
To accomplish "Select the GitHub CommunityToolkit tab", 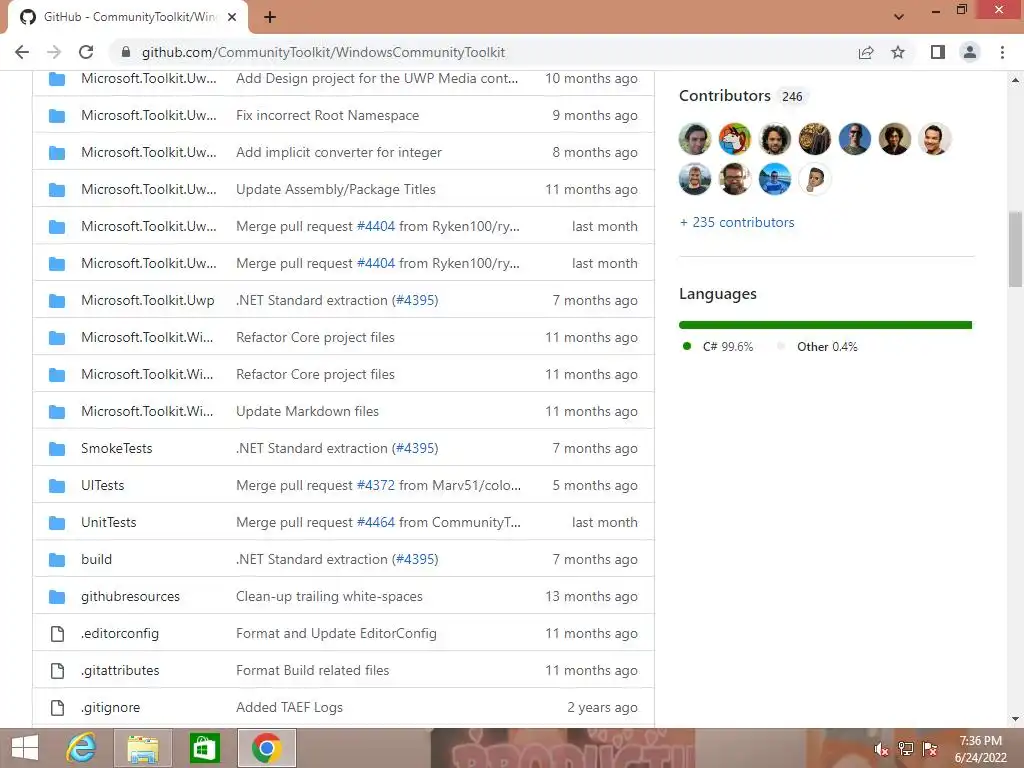I will point(128,17).
